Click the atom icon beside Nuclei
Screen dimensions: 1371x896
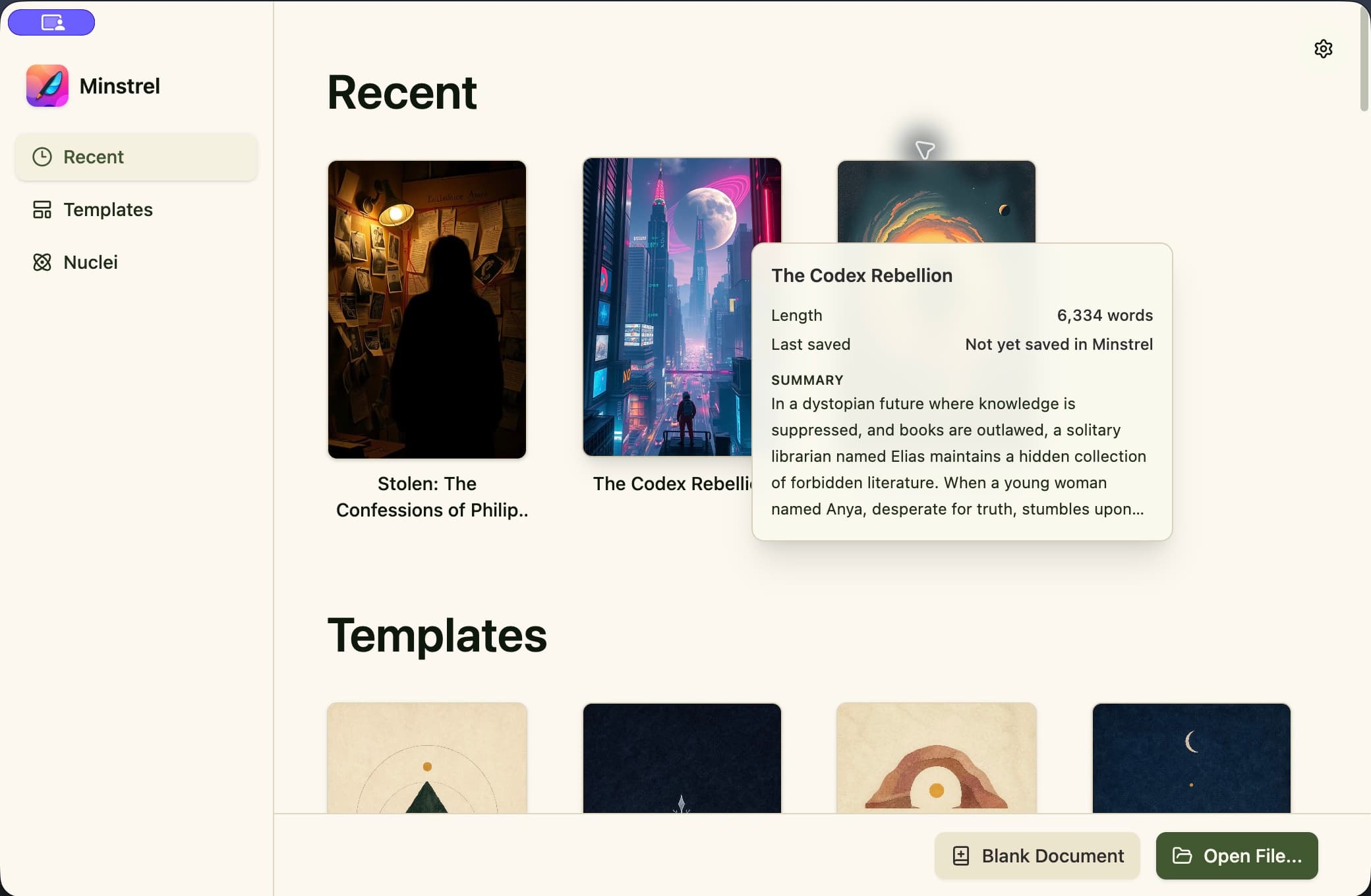[x=42, y=262]
